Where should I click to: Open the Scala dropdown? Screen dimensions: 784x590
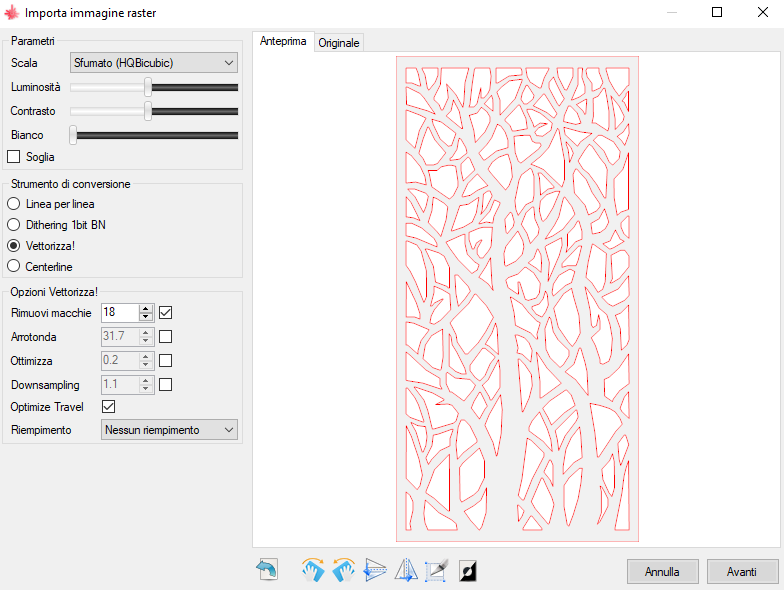coord(154,63)
